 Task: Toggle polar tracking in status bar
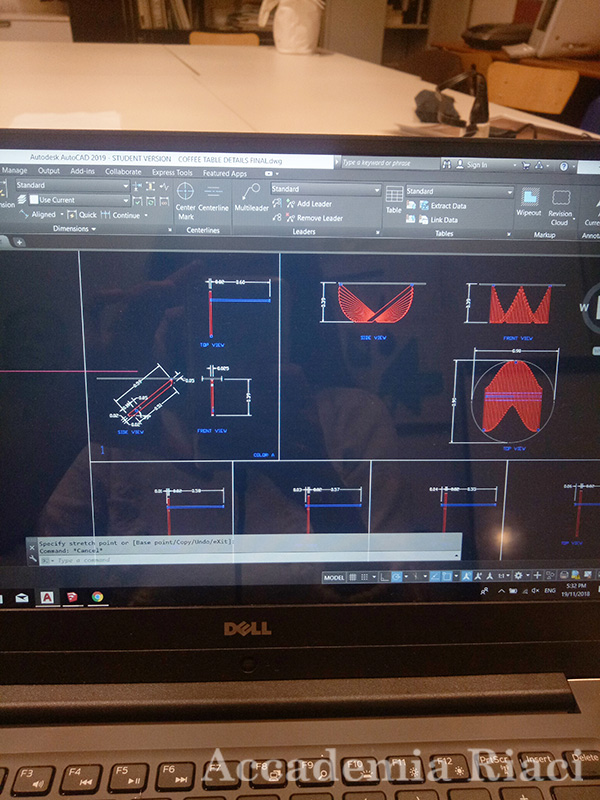(396, 577)
